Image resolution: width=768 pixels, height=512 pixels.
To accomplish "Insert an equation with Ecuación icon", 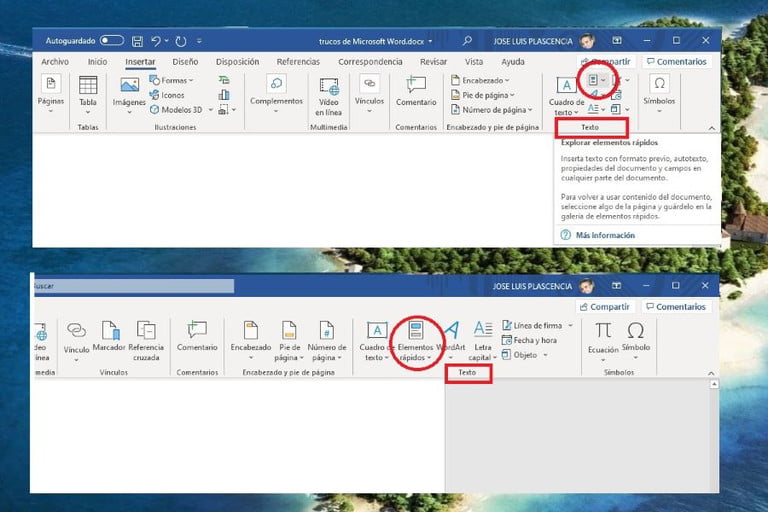I will tap(603, 330).
